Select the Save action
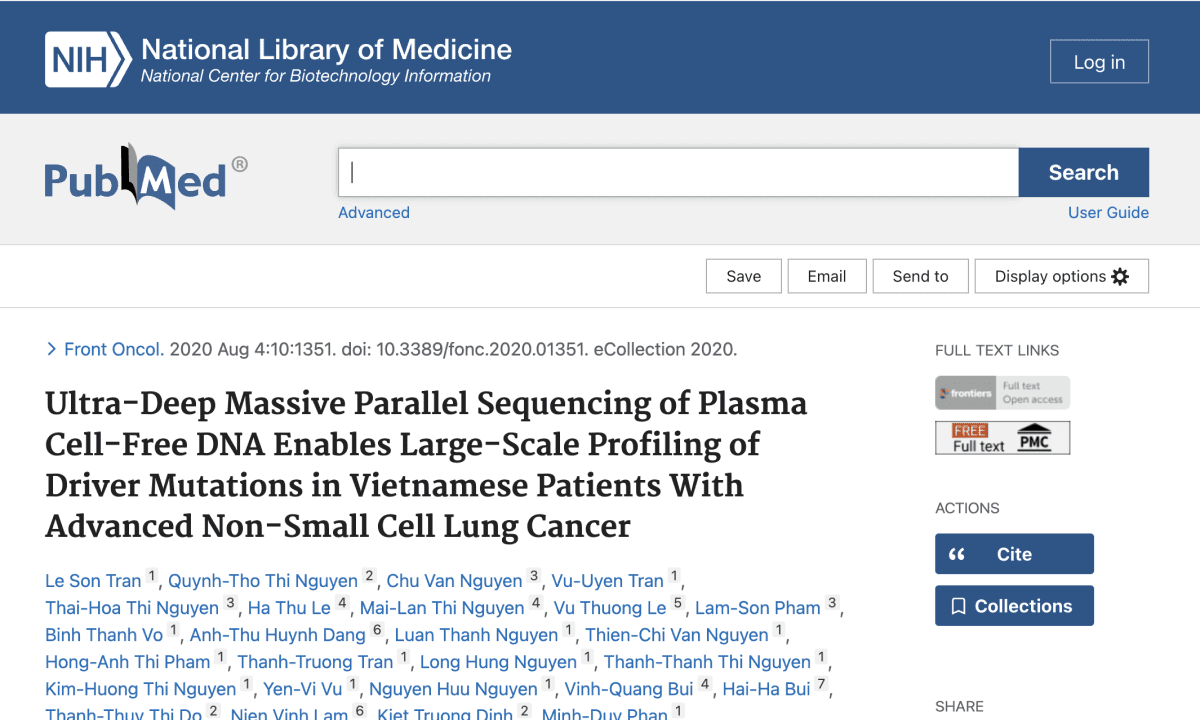The width and height of the screenshot is (1200, 720). point(743,276)
